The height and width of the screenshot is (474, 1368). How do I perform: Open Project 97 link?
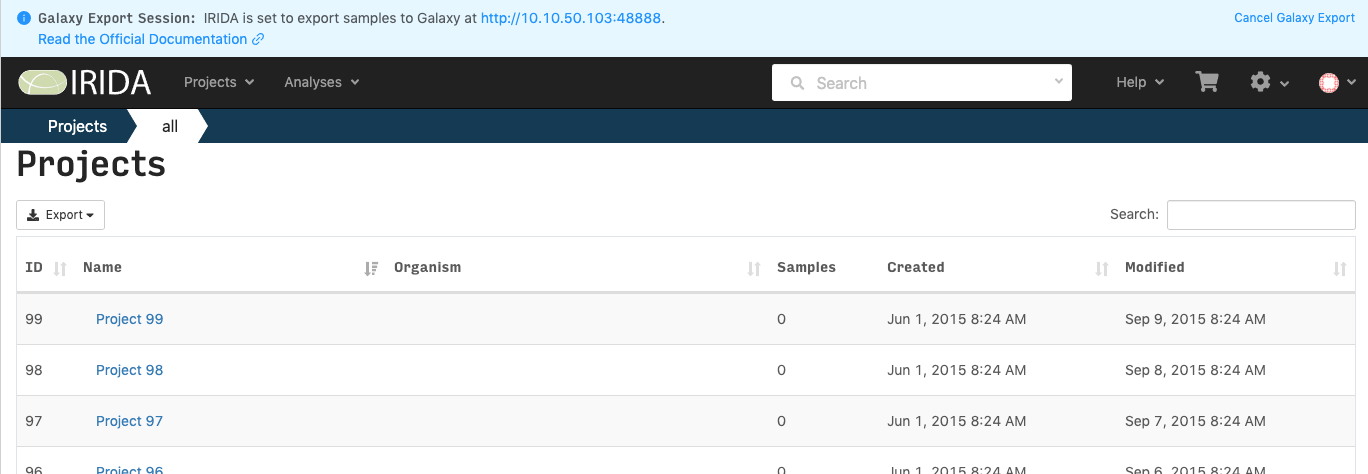[x=129, y=421]
